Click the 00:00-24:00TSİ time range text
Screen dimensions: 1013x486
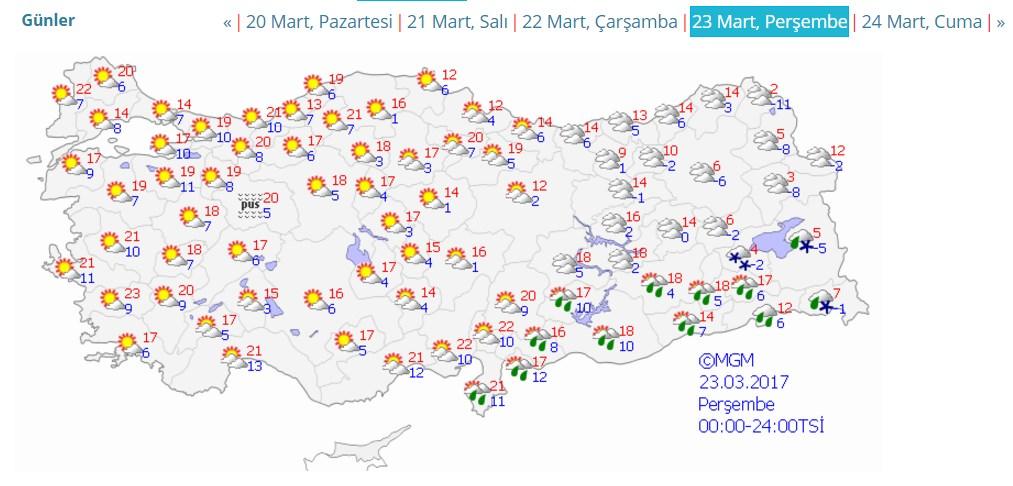(761, 426)
